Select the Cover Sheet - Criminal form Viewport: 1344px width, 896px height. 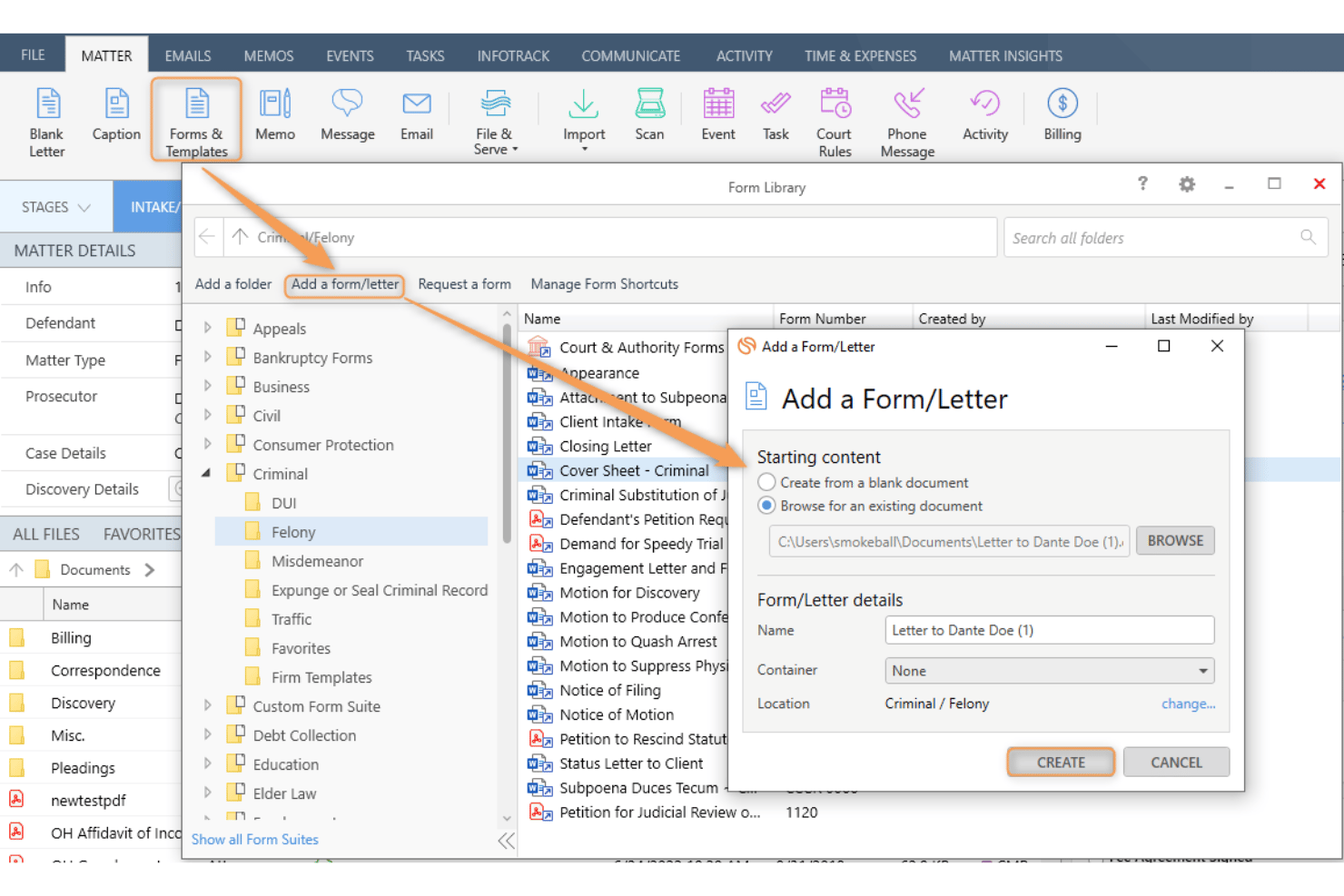pos(634,470)
